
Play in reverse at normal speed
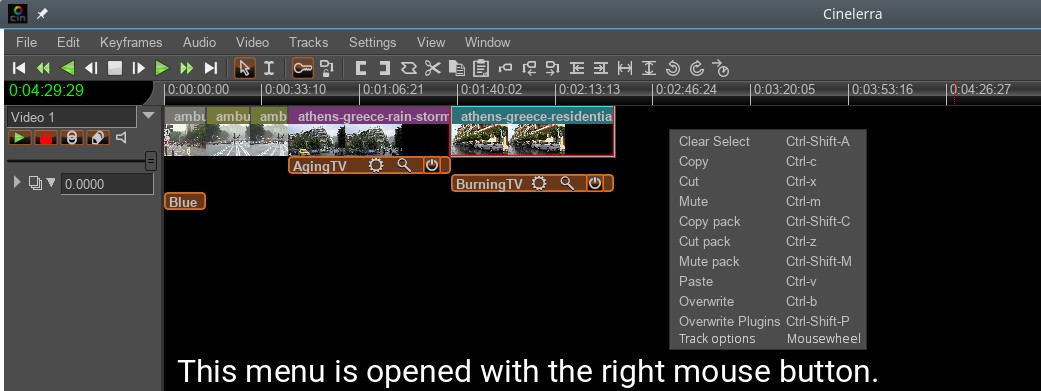67,68
